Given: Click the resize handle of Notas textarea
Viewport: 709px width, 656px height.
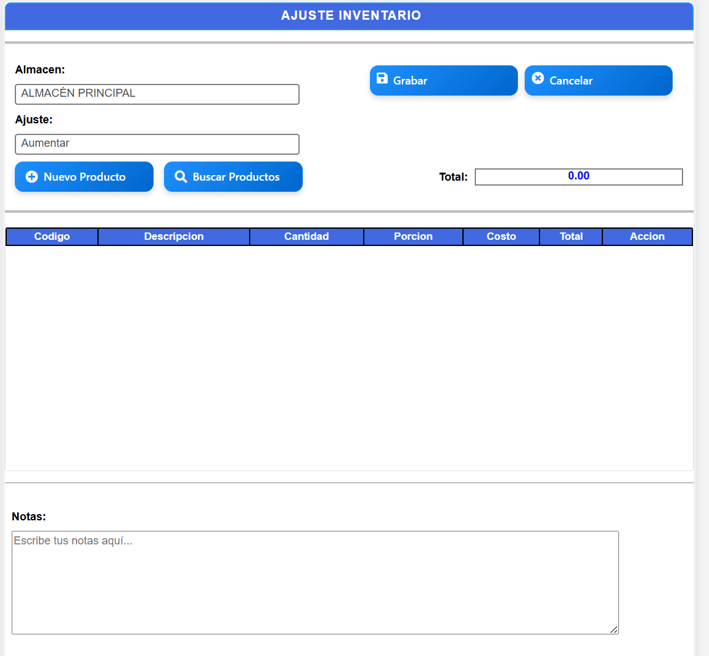Looking at the screenshot, I should click(614, 629).
